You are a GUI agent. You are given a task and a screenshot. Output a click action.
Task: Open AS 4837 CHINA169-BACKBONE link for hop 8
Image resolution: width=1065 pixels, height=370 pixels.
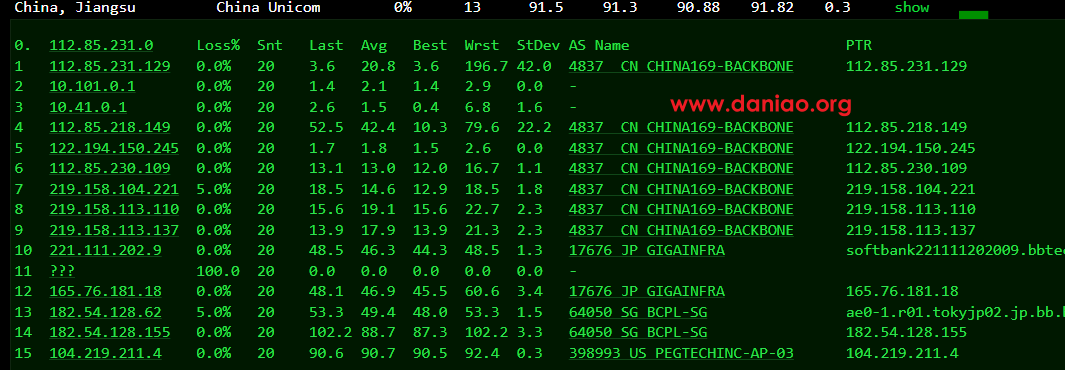(681, 210)
